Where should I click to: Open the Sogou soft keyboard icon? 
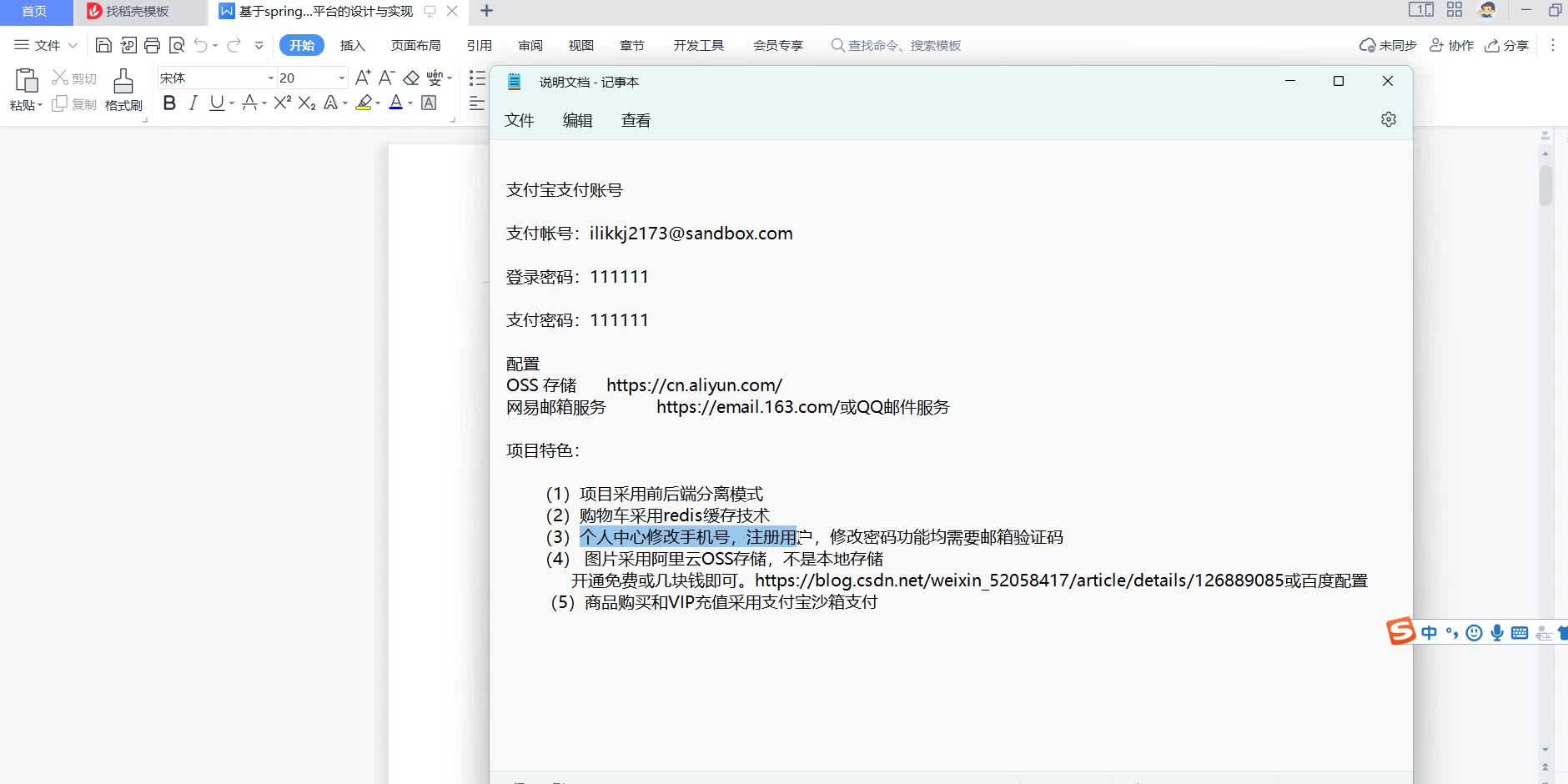pyautogui.click(x=1520, y=633)
